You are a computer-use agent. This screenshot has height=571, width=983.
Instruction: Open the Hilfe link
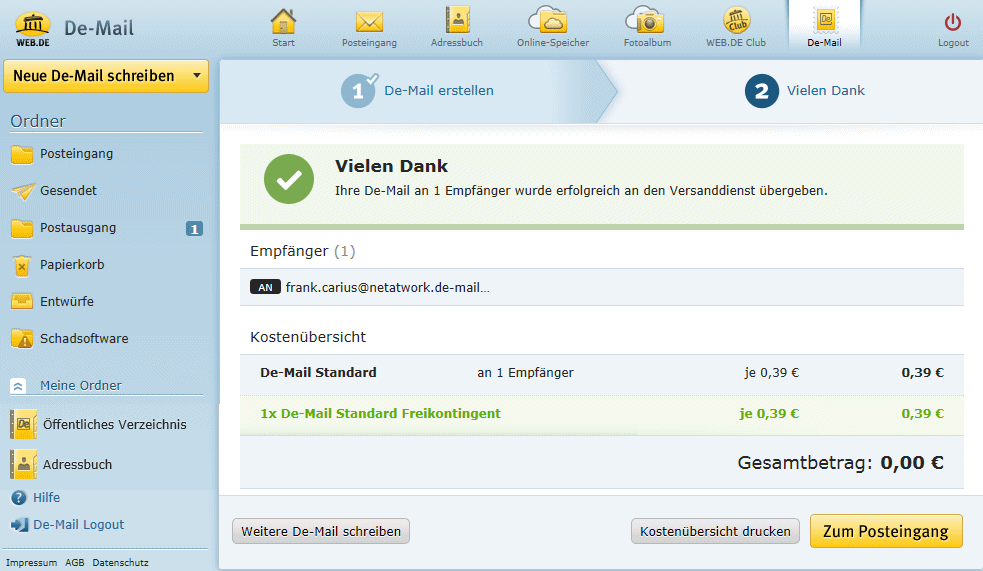(46, 498)
